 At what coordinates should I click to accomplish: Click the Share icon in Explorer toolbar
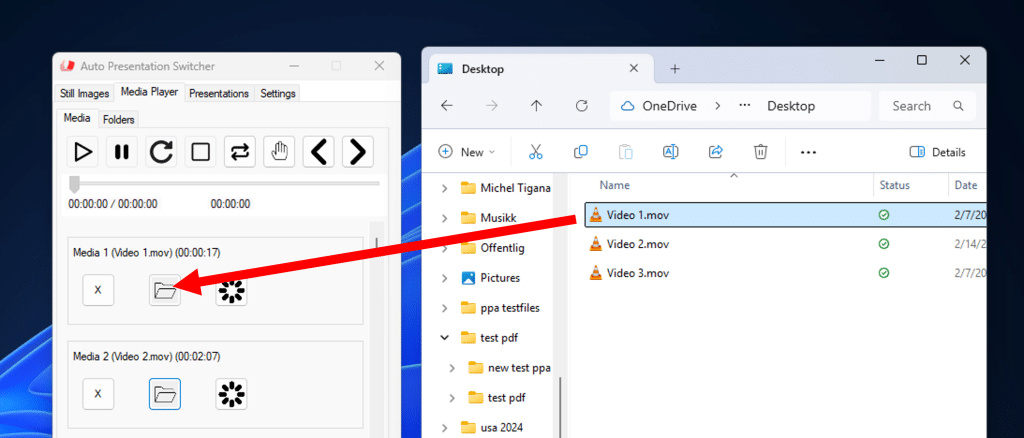[715, 152]
